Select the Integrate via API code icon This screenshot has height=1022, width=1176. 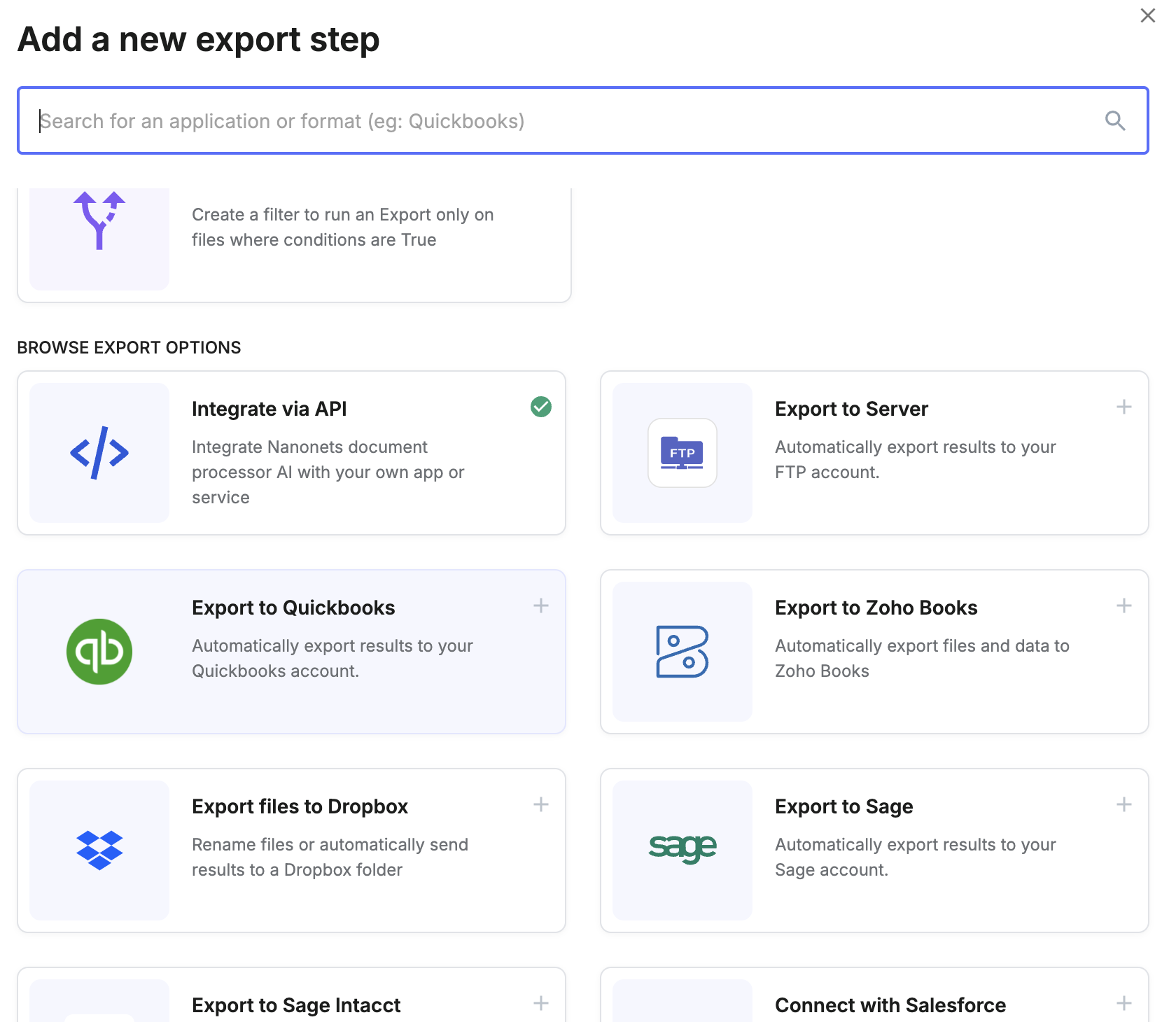(x=98, y=453)
